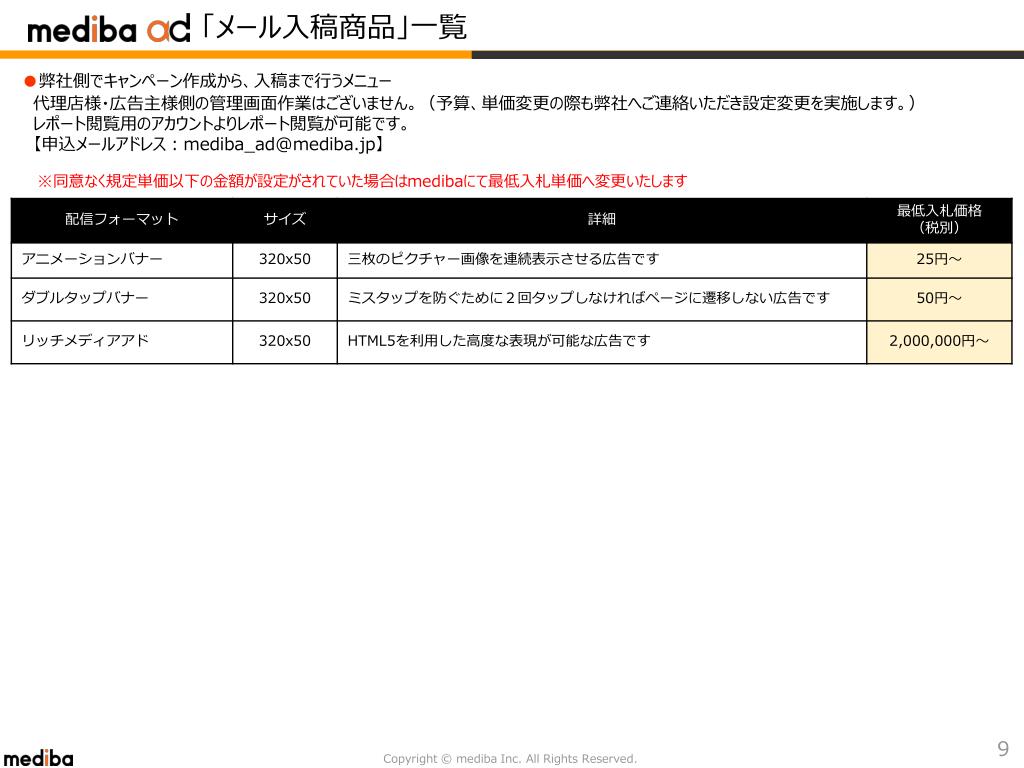Click the orange bullet before 弊社側で

(29, 82)
